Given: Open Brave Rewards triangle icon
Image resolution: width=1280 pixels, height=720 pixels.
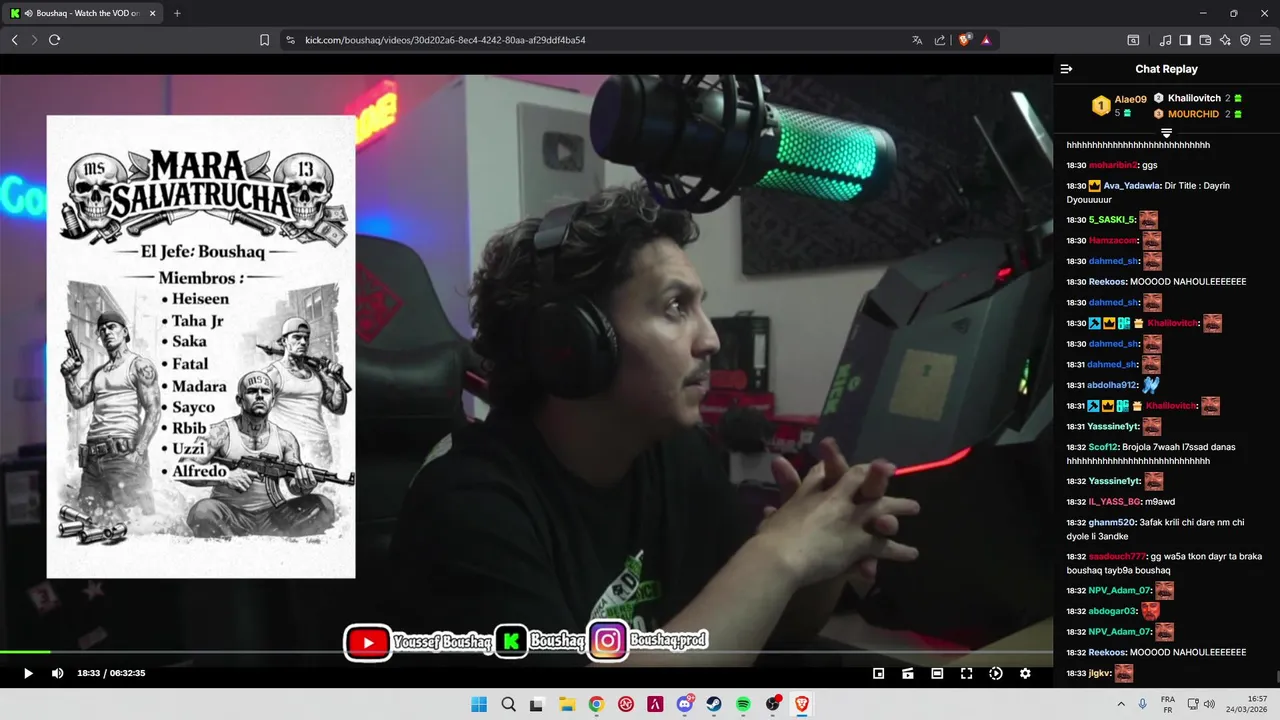Looking at the screenshot, I should click(986, 40).
